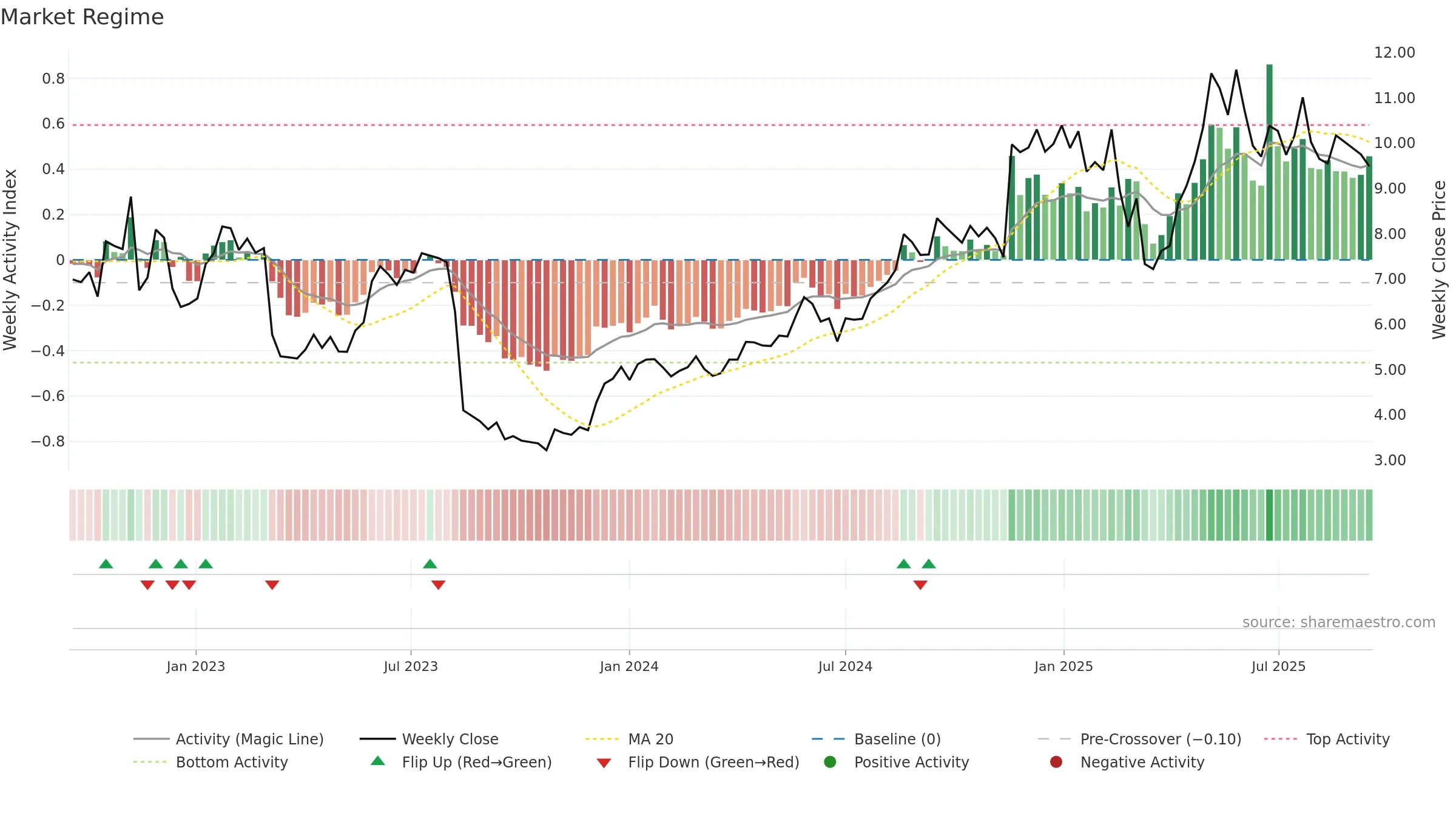
Task: Click the −0.8 activity axis label
Action: [x=48, y=441]
